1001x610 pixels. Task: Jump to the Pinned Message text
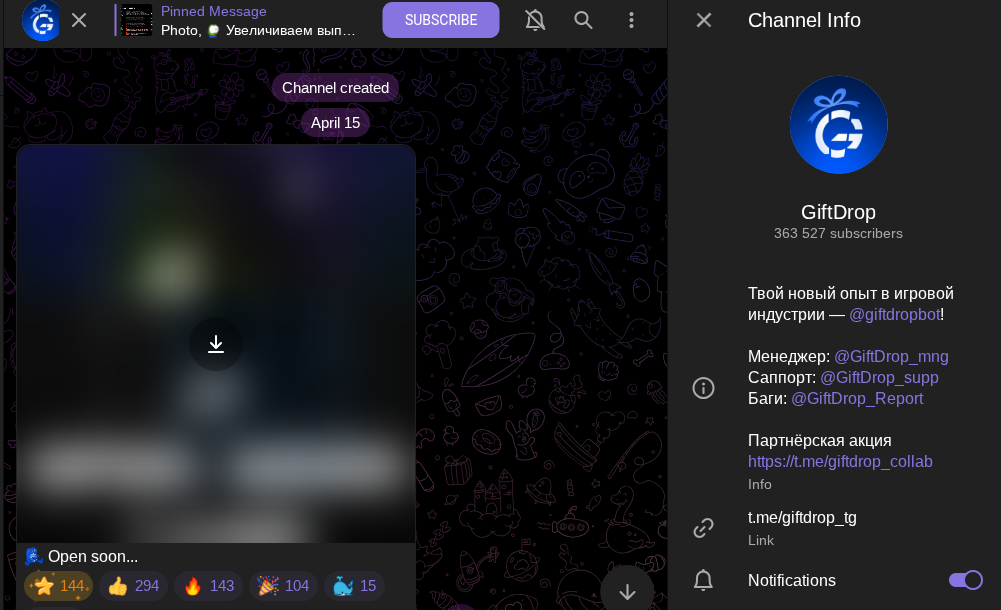coord(213,11)
